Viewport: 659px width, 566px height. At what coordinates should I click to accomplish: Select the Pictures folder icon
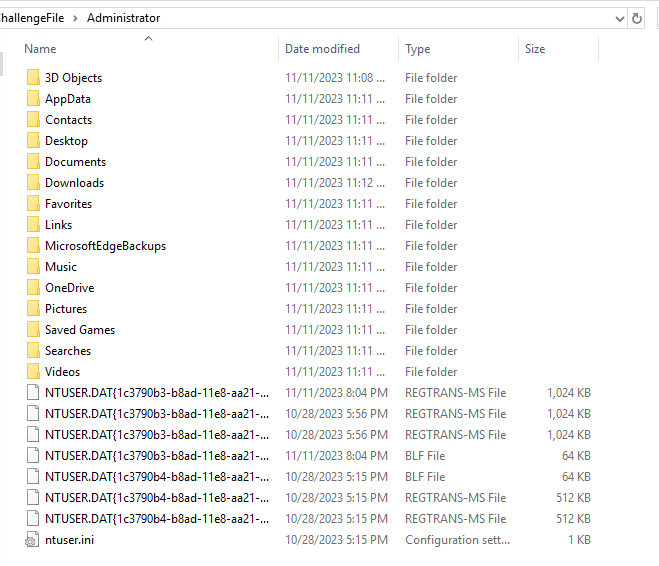click(x=33, y=309)
